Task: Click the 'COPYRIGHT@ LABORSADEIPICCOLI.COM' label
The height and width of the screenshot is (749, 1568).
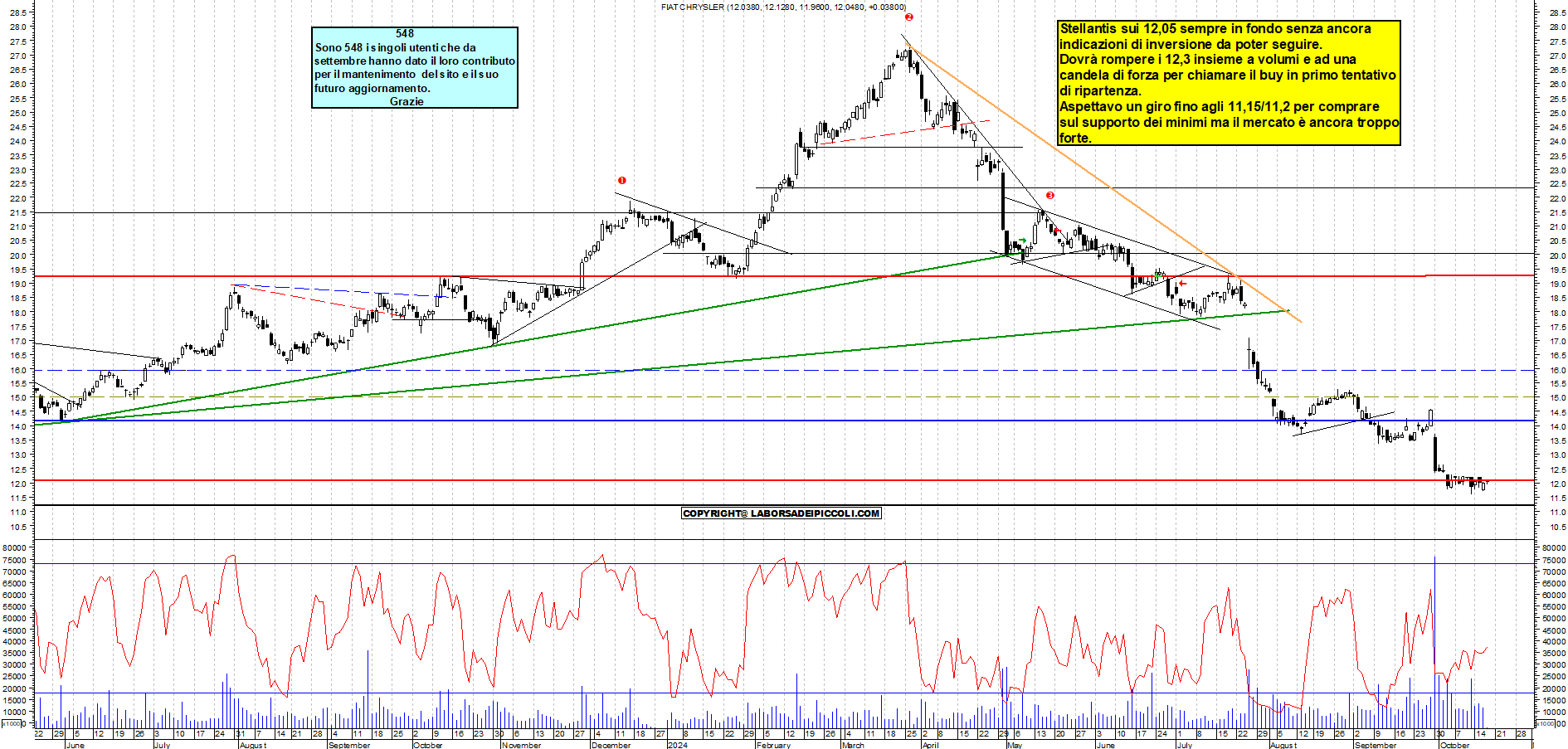Action: 781,513
